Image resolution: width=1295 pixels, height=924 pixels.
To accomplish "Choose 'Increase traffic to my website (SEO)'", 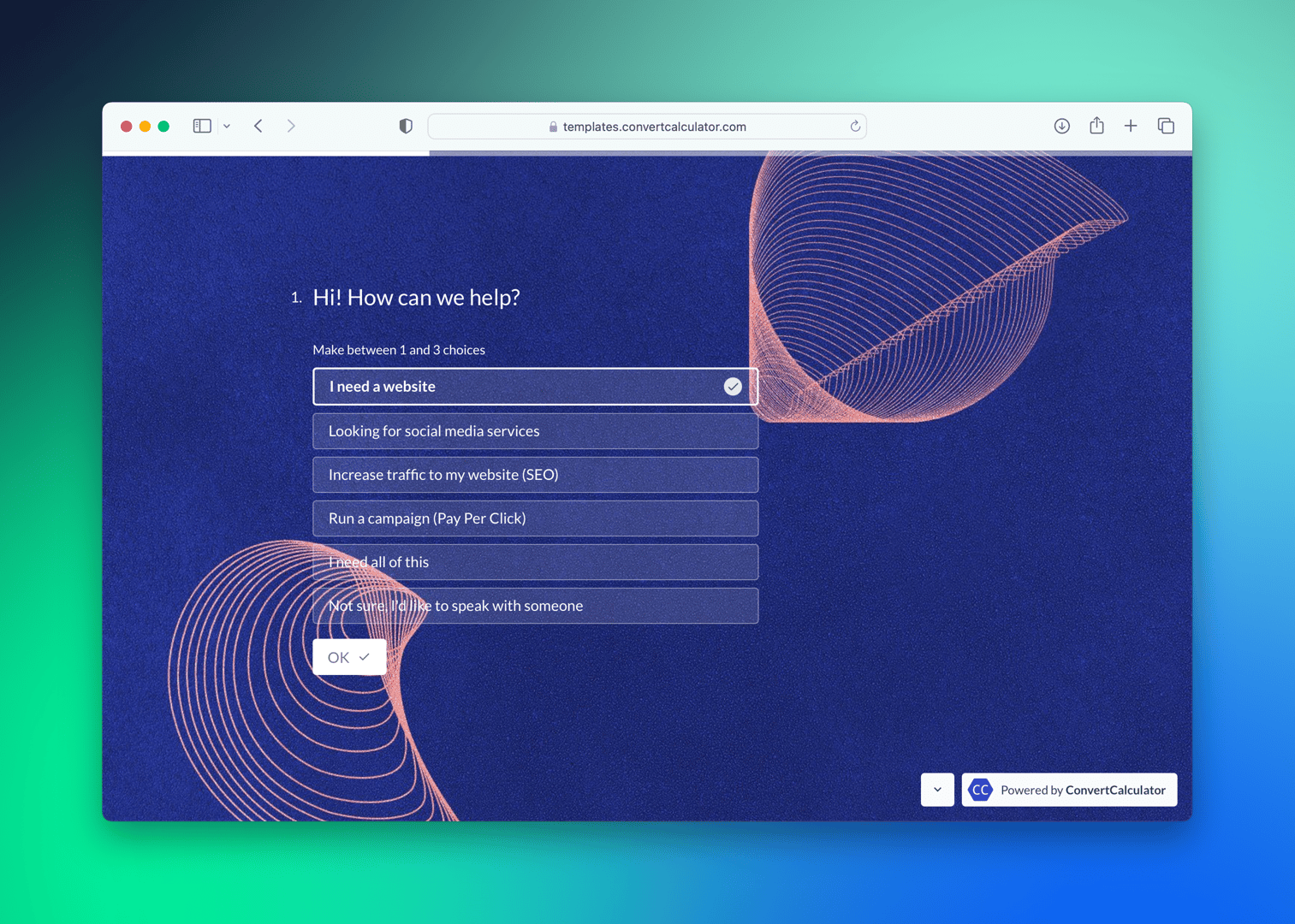I will click(535, 475).
